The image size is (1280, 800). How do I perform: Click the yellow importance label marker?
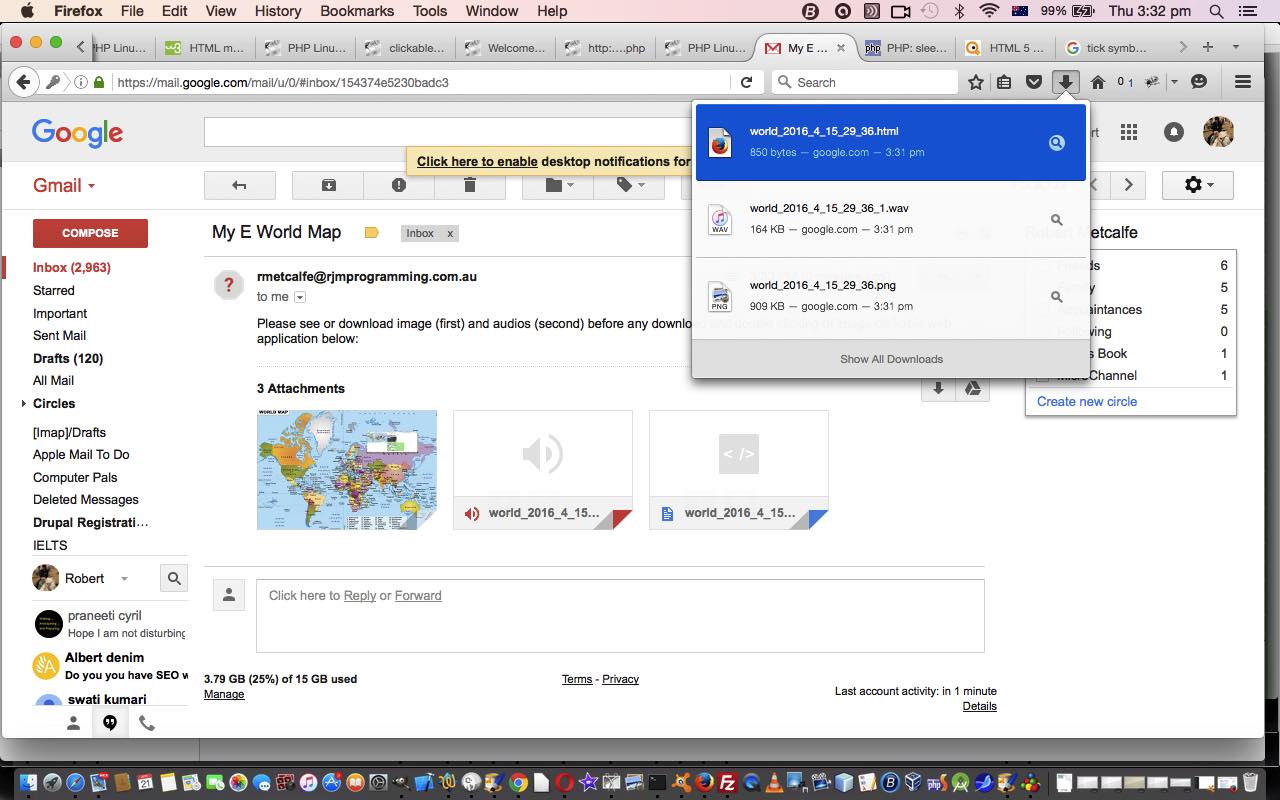371,233
